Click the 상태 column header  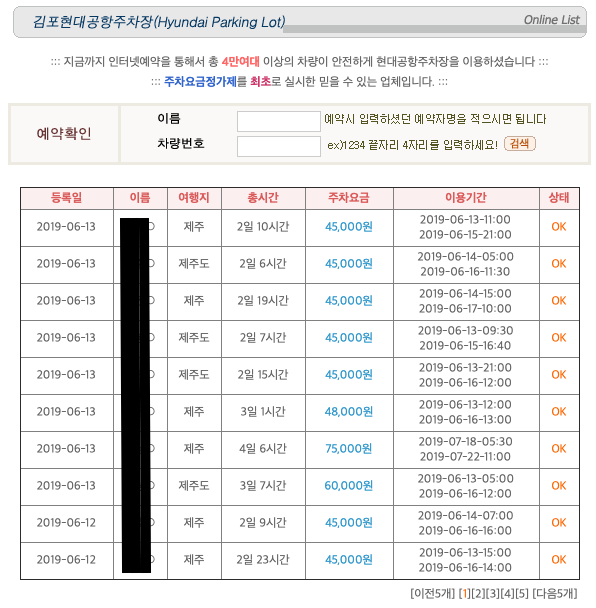click(559, 198)
